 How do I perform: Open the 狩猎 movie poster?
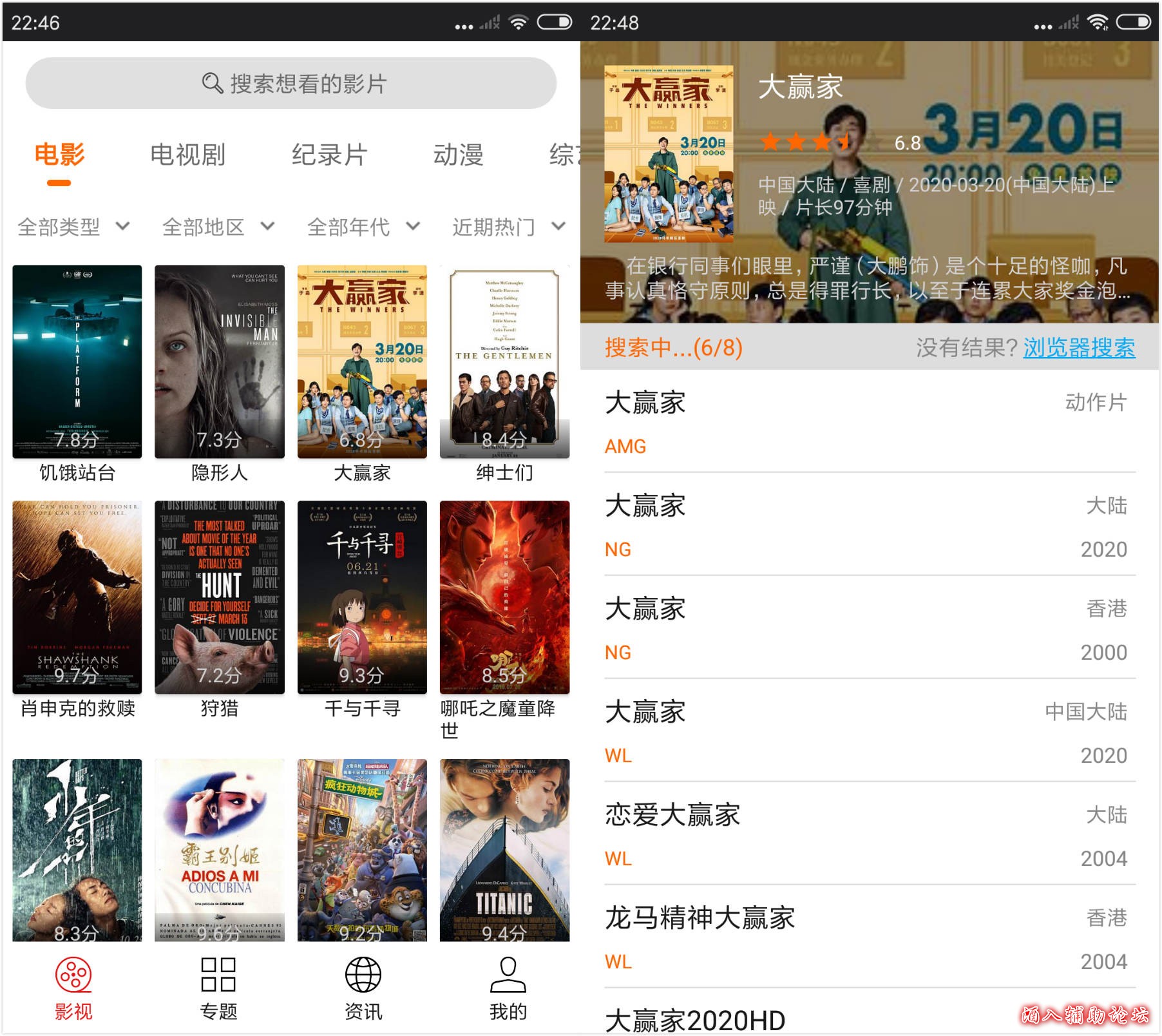coord(220,597)
